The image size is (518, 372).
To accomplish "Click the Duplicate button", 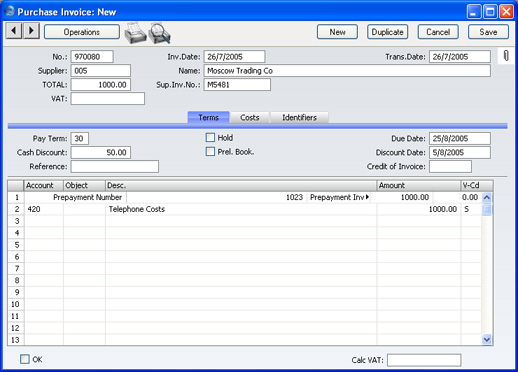I will [x=388, y=32].
